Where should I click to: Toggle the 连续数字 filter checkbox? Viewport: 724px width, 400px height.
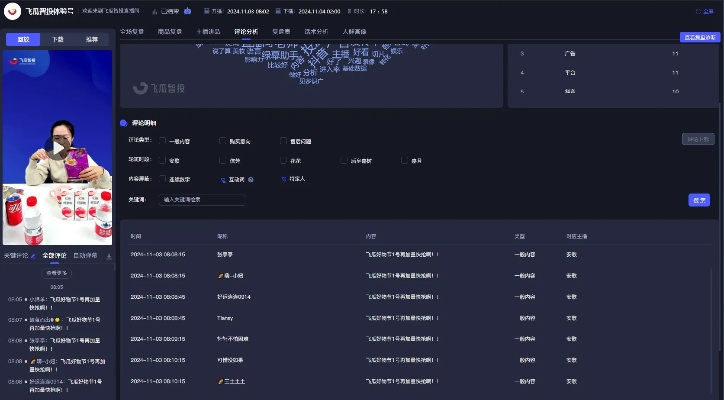pos(163,179)
